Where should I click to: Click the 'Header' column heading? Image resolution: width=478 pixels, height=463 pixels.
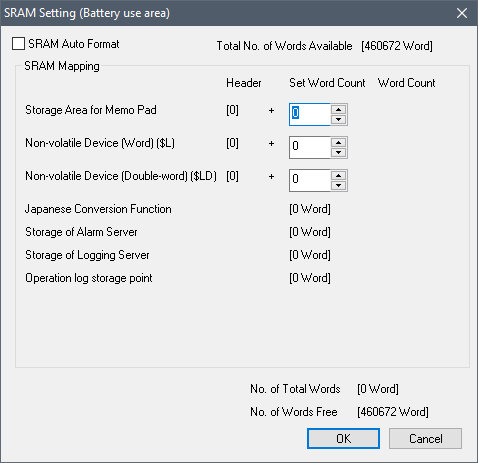[244, 83]
